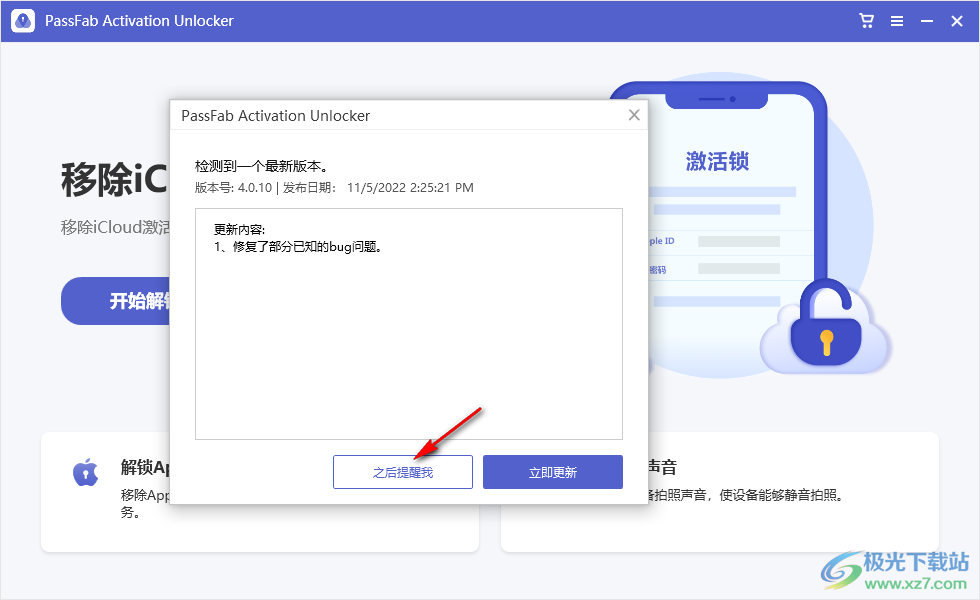Click the main window title PassFab Activation Unlocker
The width and height of the screenshot is (980, 600).
click(139, 21)
